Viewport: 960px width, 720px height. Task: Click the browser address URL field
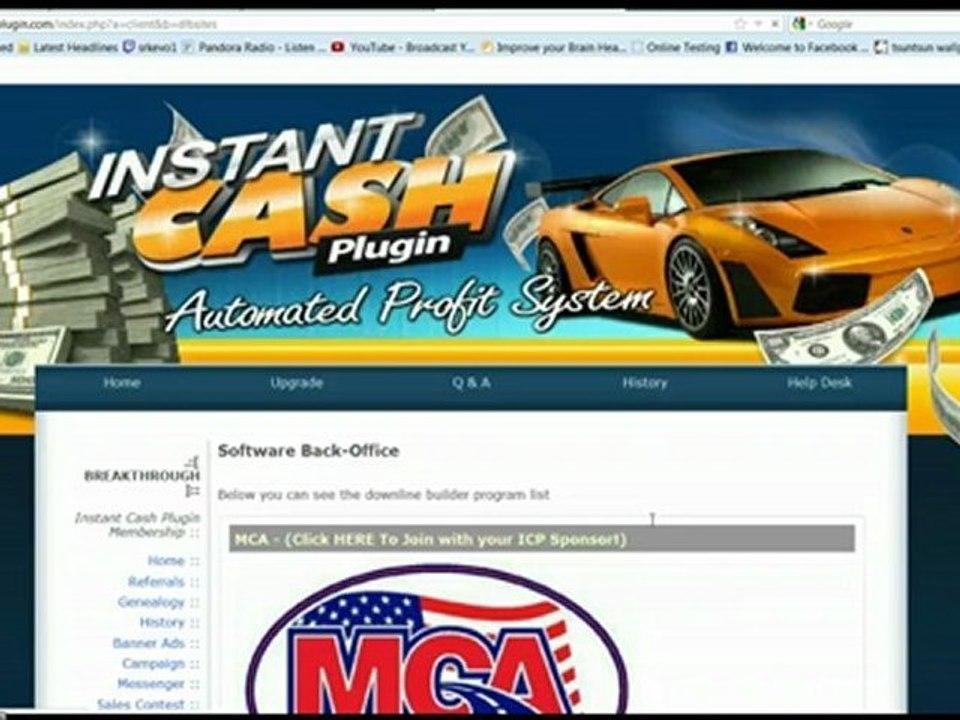pos(361,24)
